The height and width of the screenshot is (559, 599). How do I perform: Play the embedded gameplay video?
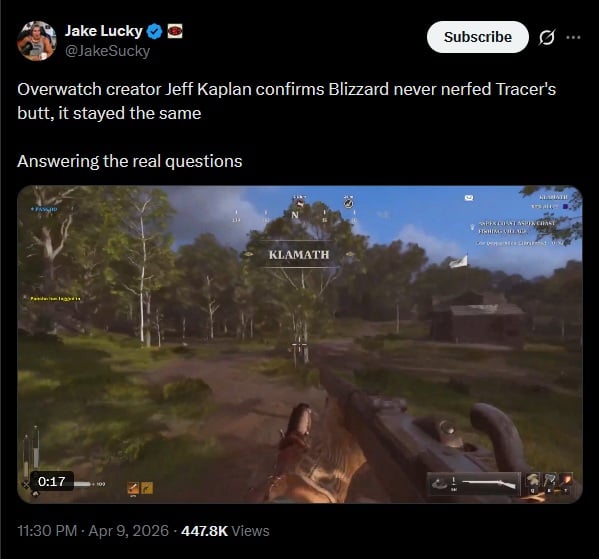pyautogui.click(x=300, y=344)
